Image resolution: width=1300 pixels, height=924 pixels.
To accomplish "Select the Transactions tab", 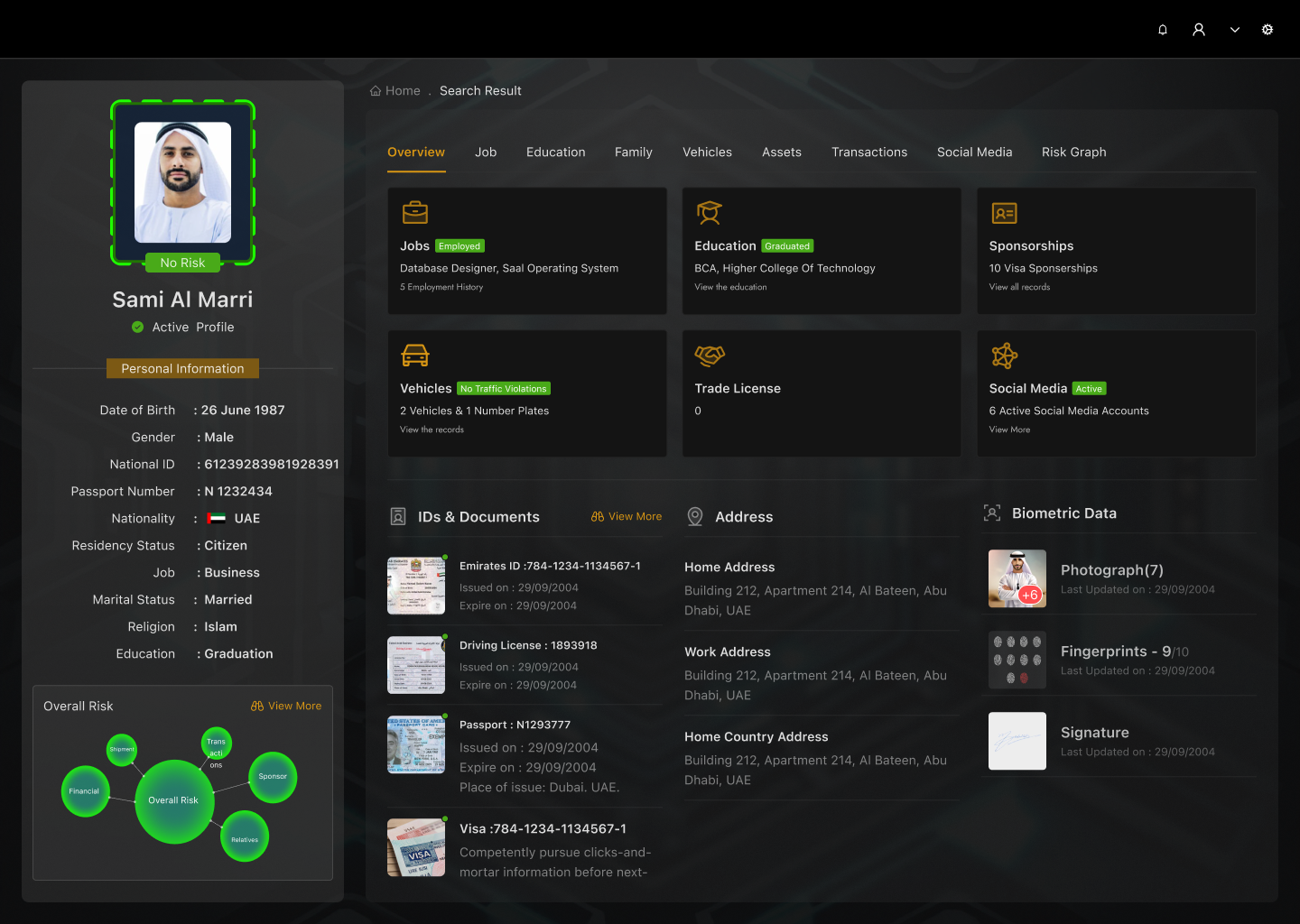I will click(x=869, y=152).
